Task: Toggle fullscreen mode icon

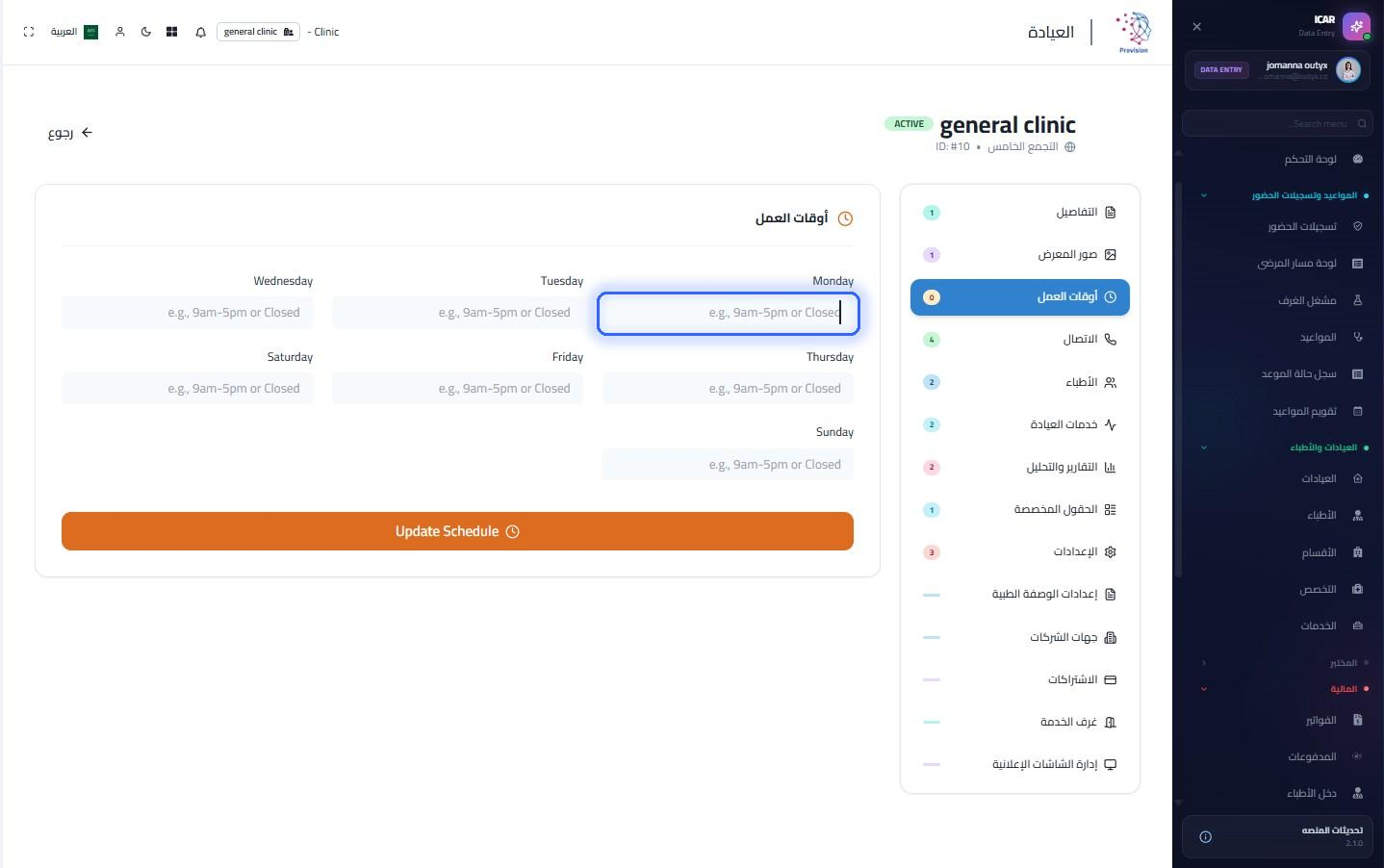Action: pyautogui.click(x=29, y=32)
